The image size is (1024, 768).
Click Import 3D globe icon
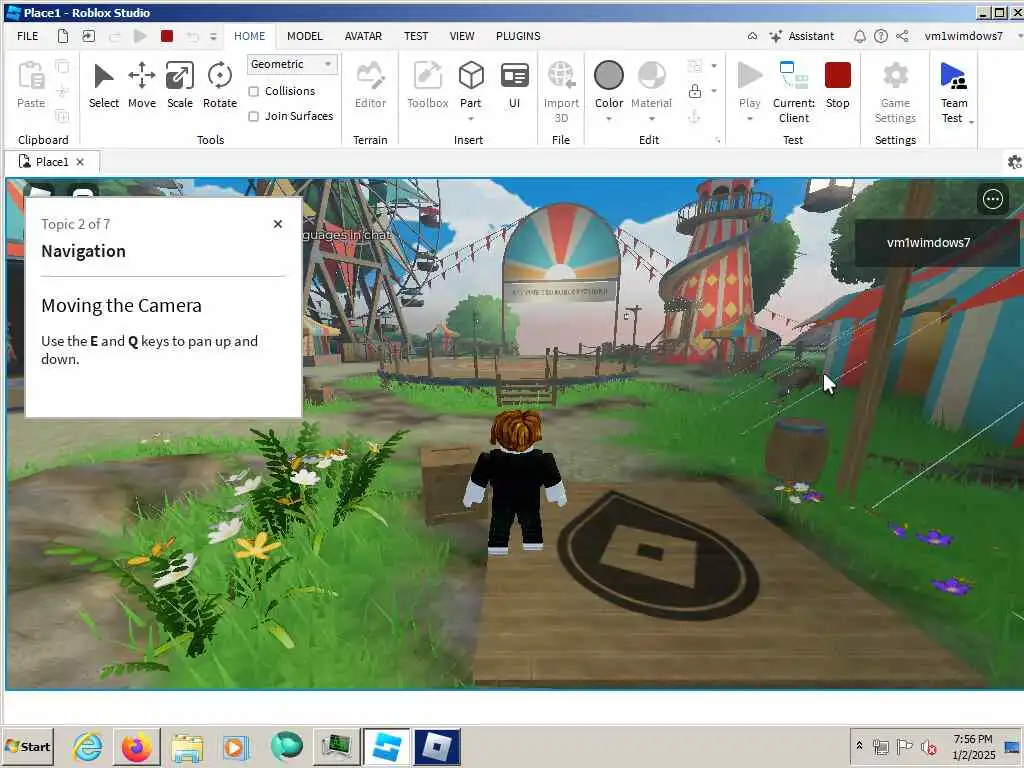(x=561, y=76)
